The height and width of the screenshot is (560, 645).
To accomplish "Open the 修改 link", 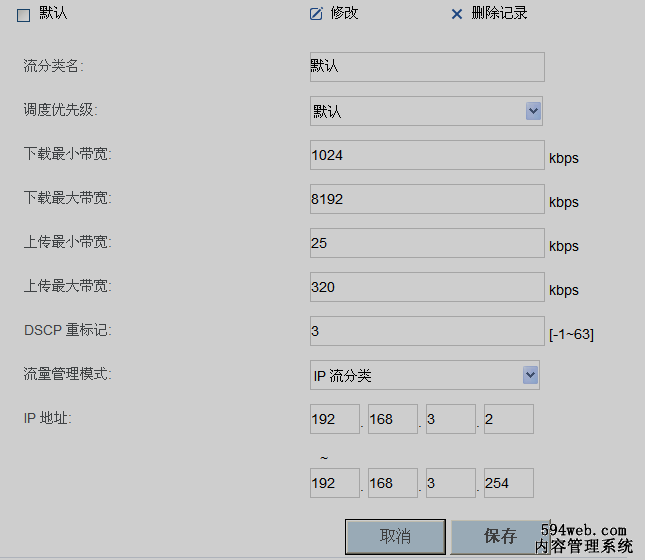I will coord(344,13).
